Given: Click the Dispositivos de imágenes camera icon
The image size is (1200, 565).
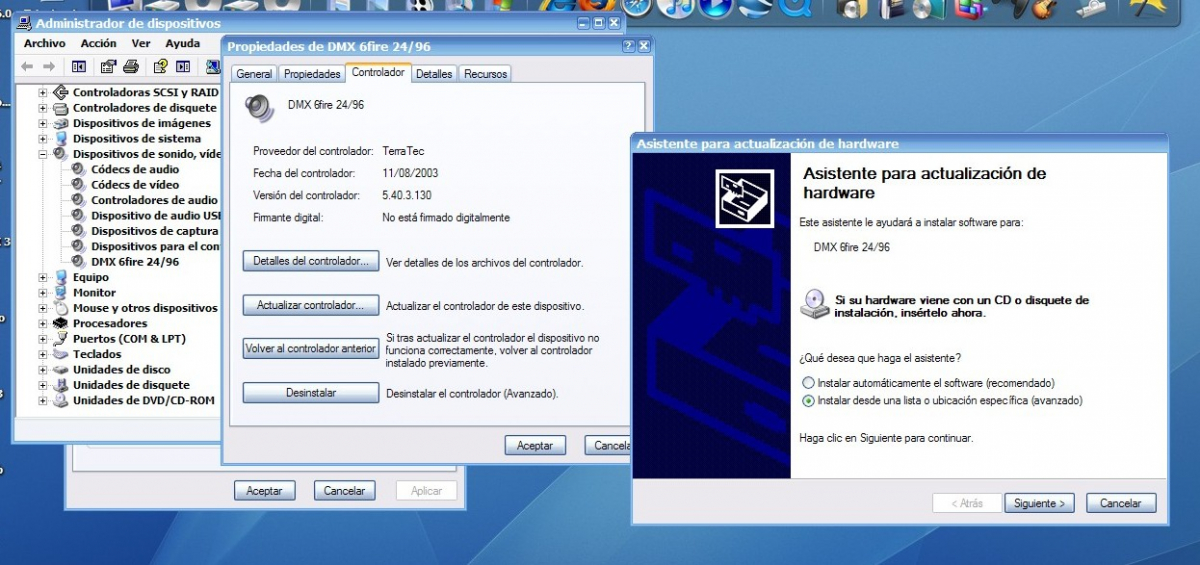Looking at the screenshot, I should [61, 123].
